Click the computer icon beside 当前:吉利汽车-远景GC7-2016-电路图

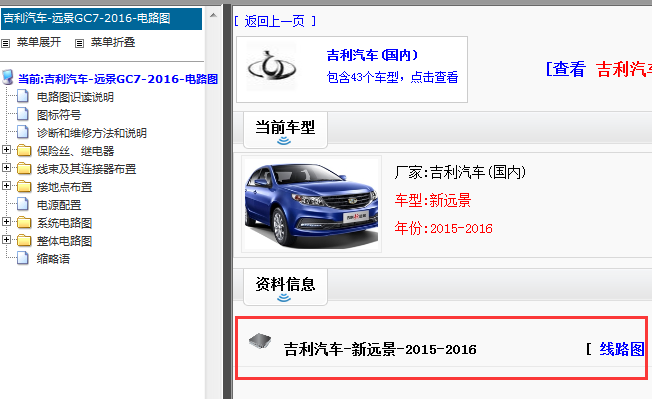pos(7,76)
